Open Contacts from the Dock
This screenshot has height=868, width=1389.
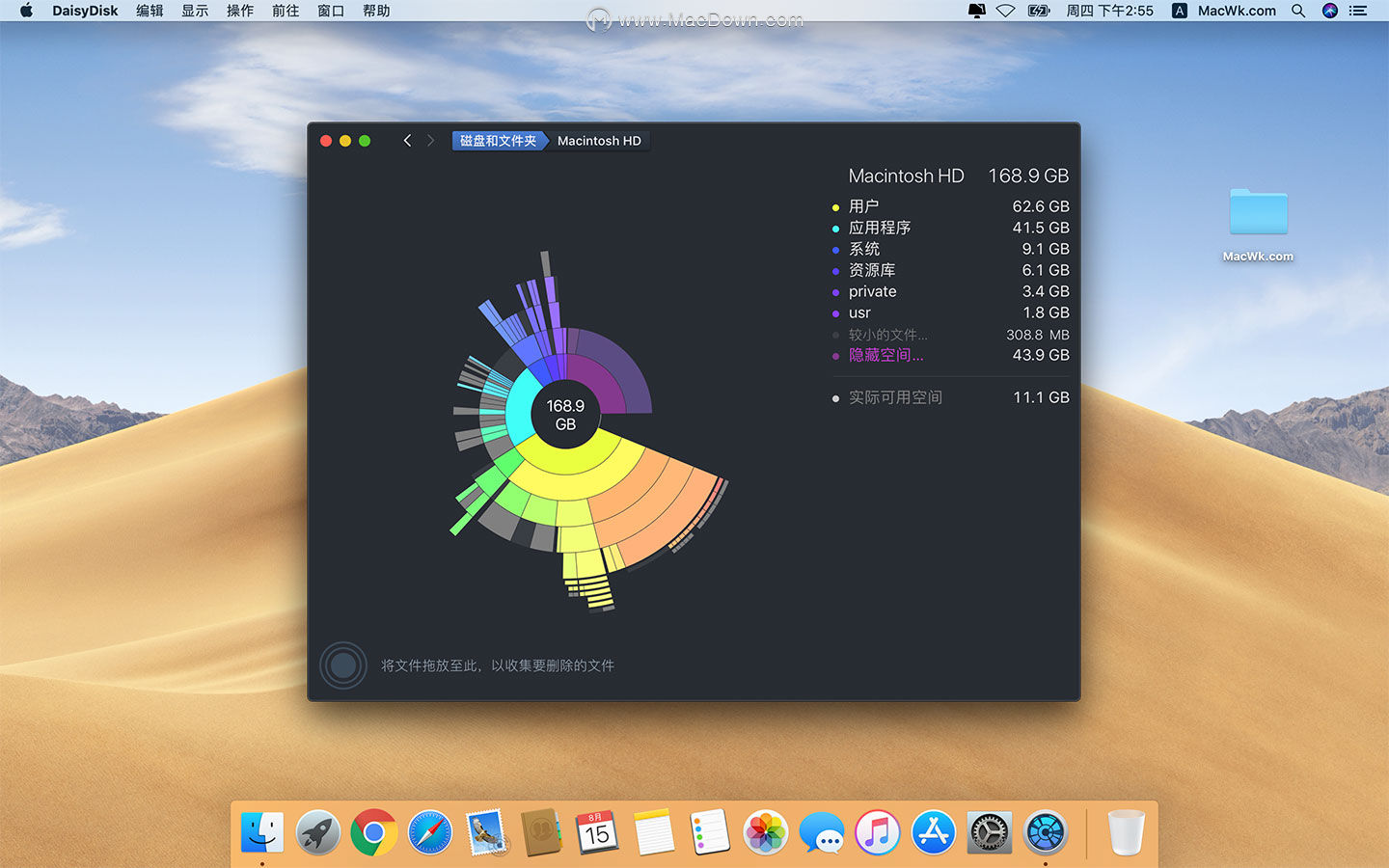pyautogui.click(x=542, y=832)
